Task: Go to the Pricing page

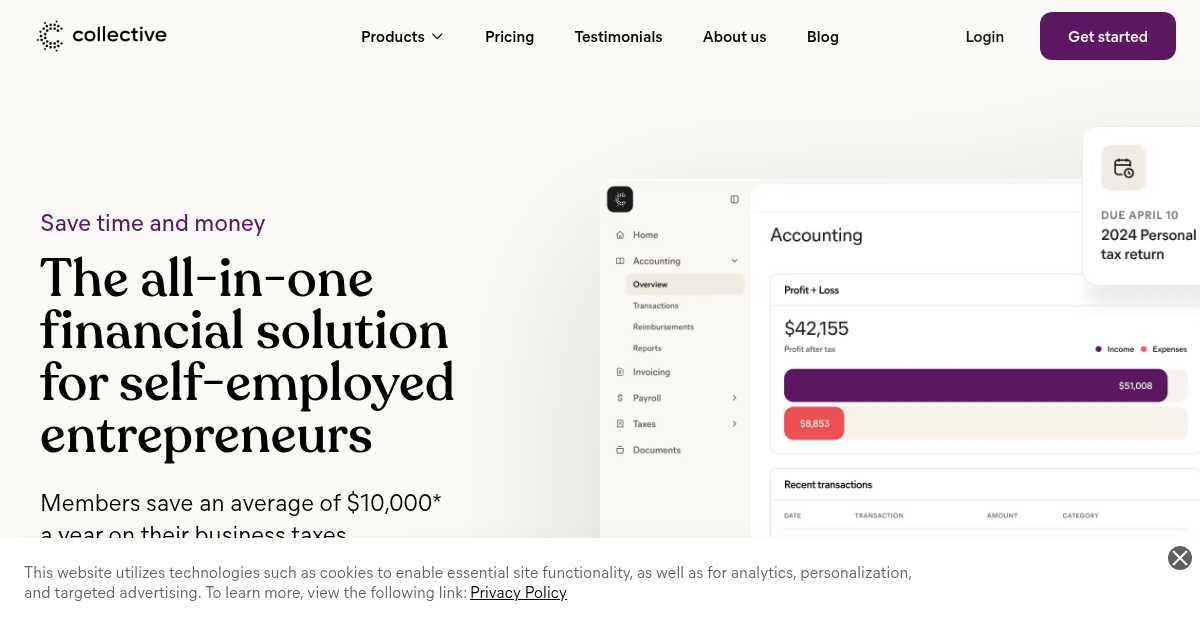Action: click(509, 37)
